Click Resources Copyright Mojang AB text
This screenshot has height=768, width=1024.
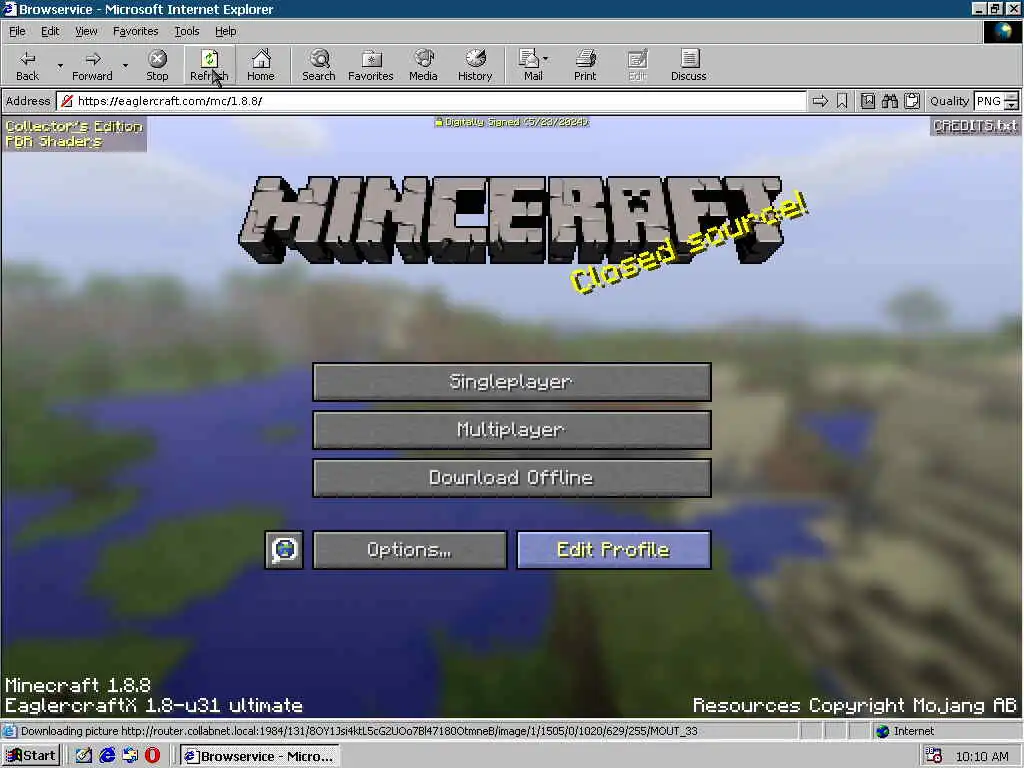(854, 706)
